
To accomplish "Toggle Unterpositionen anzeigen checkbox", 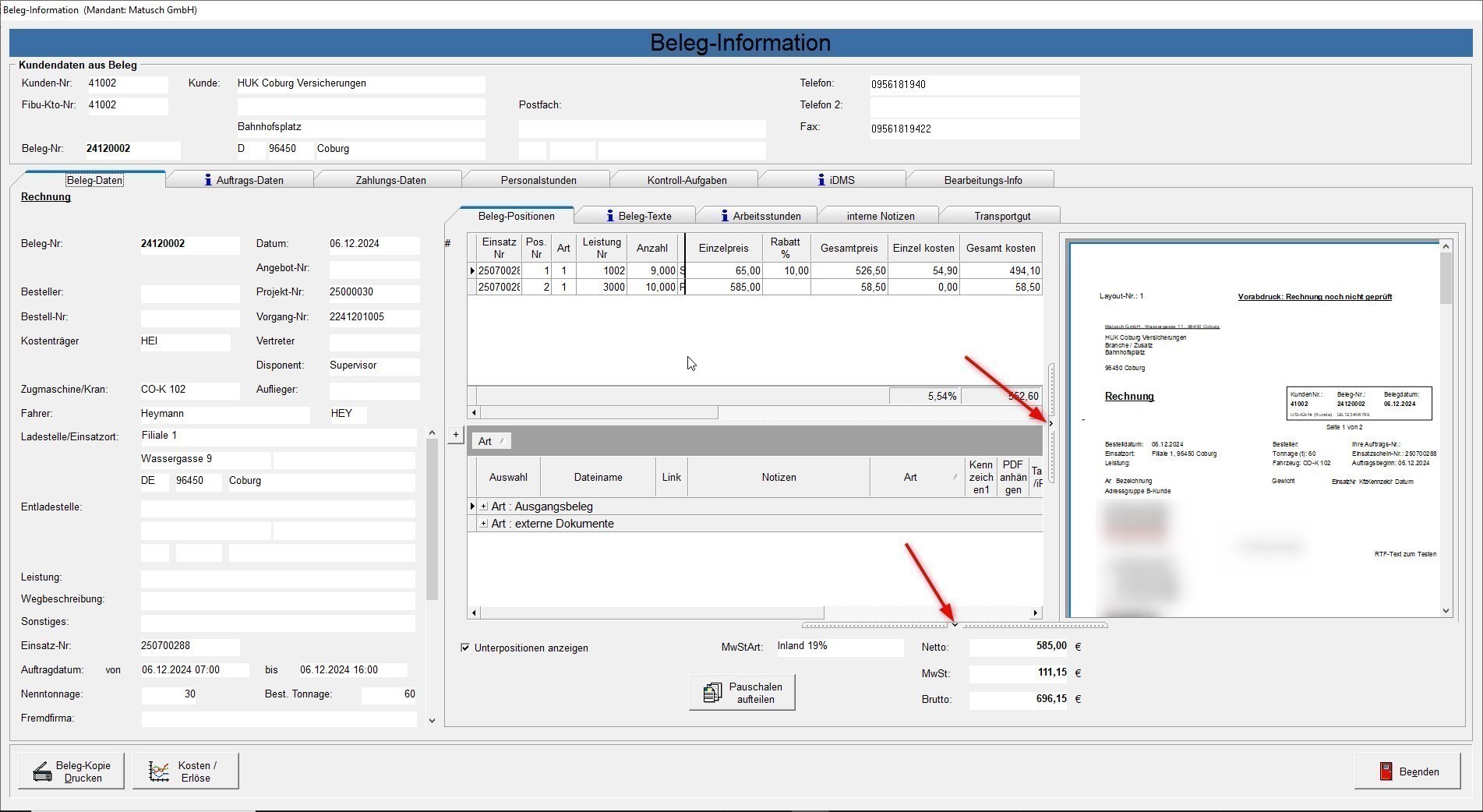I will click(465, 648).
